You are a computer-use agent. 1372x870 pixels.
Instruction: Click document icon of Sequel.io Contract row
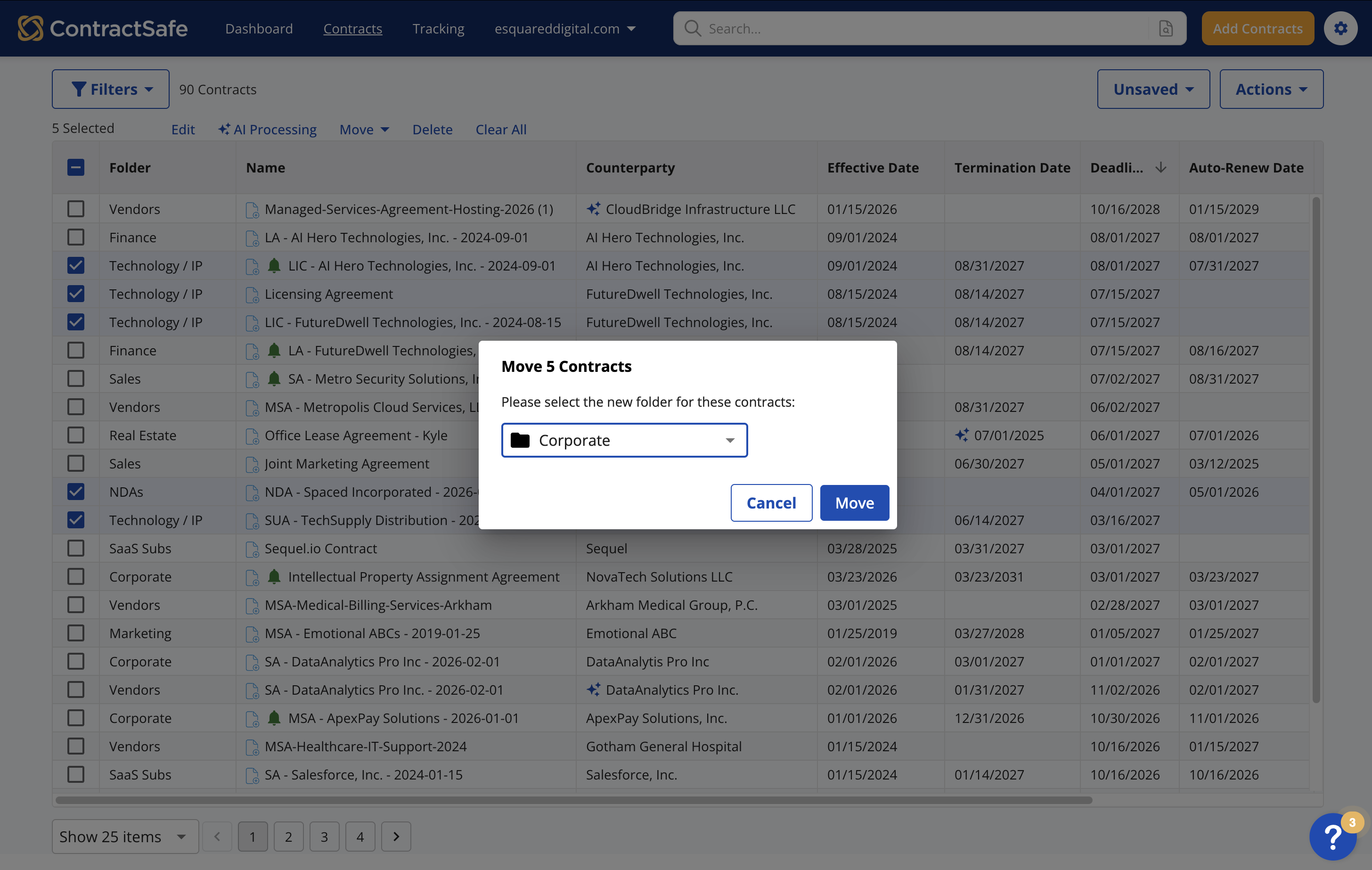click(x=252, y=549)
